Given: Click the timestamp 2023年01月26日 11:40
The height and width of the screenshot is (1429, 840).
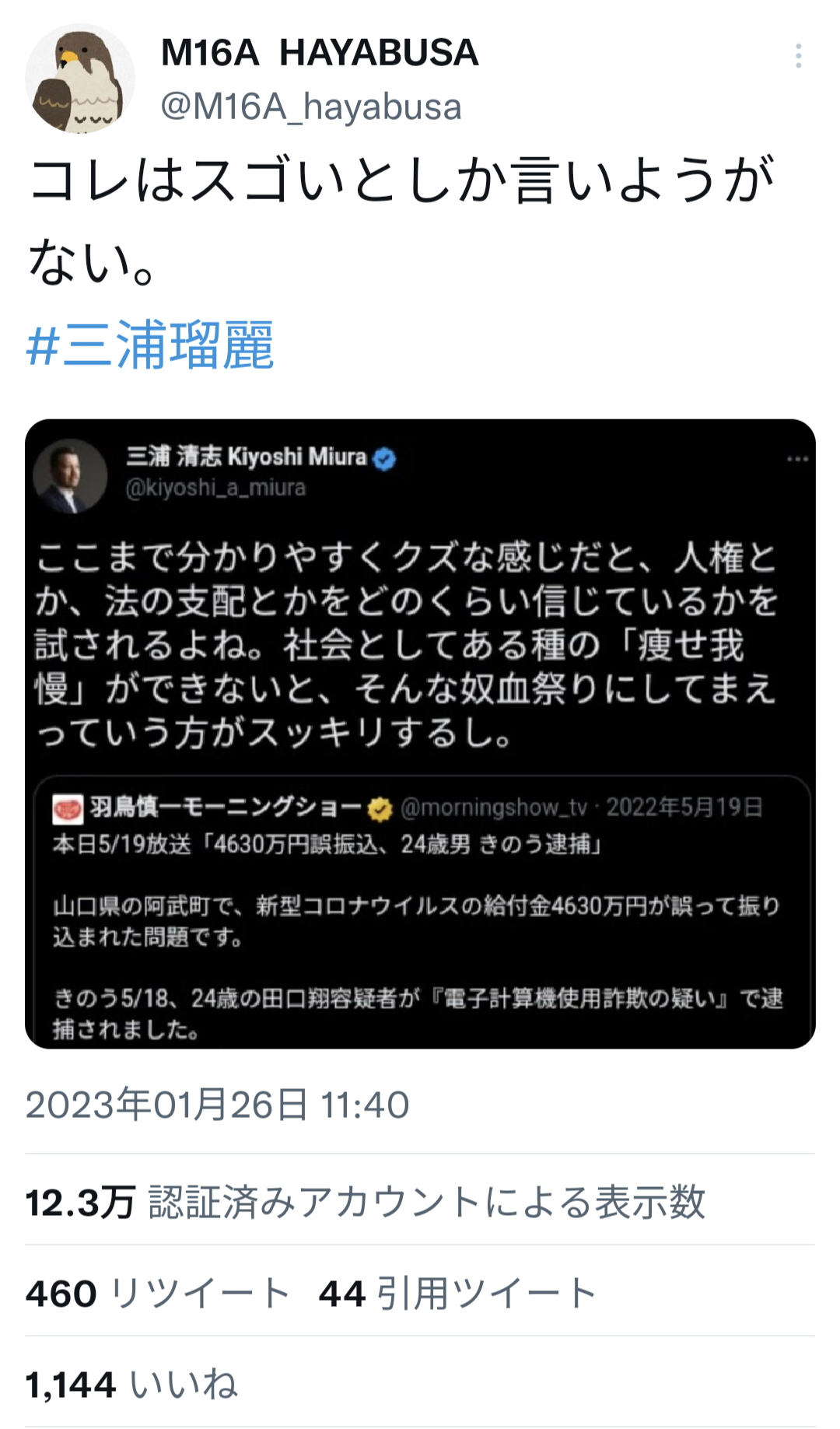Looking at the screenshot, I should (217, 1105).
